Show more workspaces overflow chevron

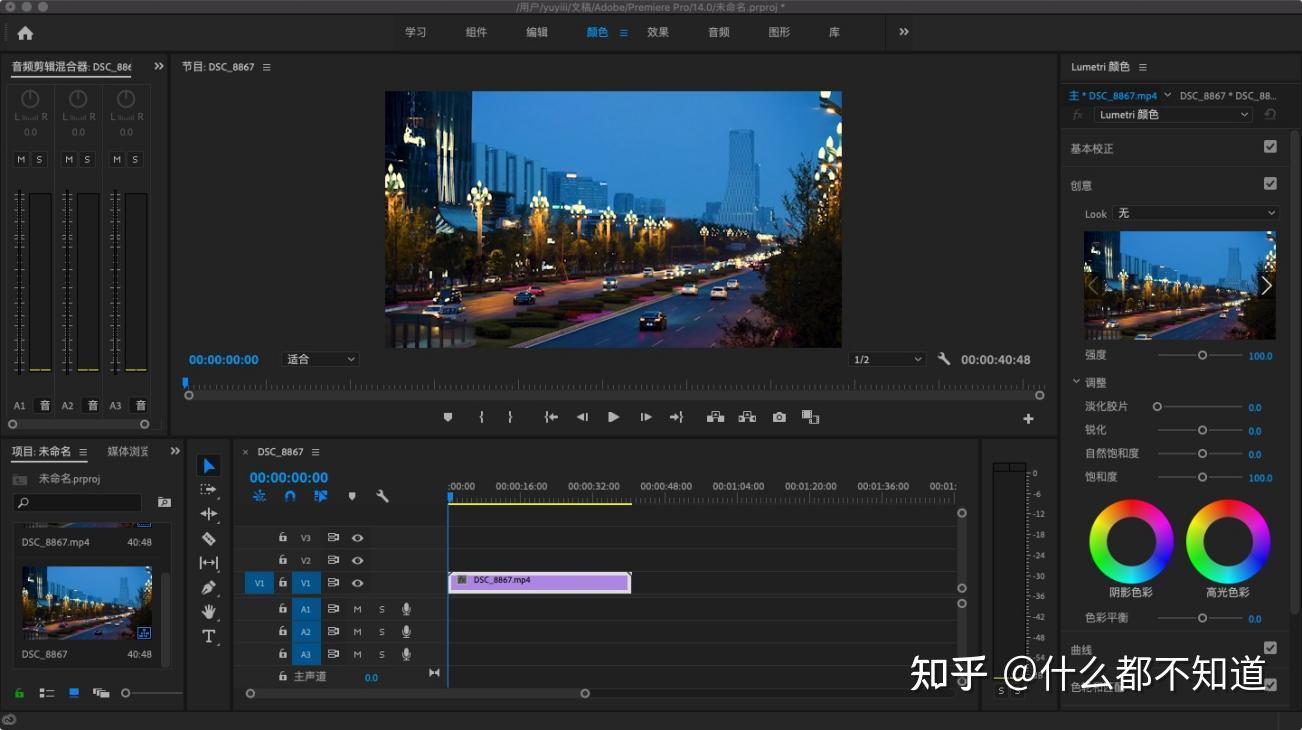tap(904, 32)
